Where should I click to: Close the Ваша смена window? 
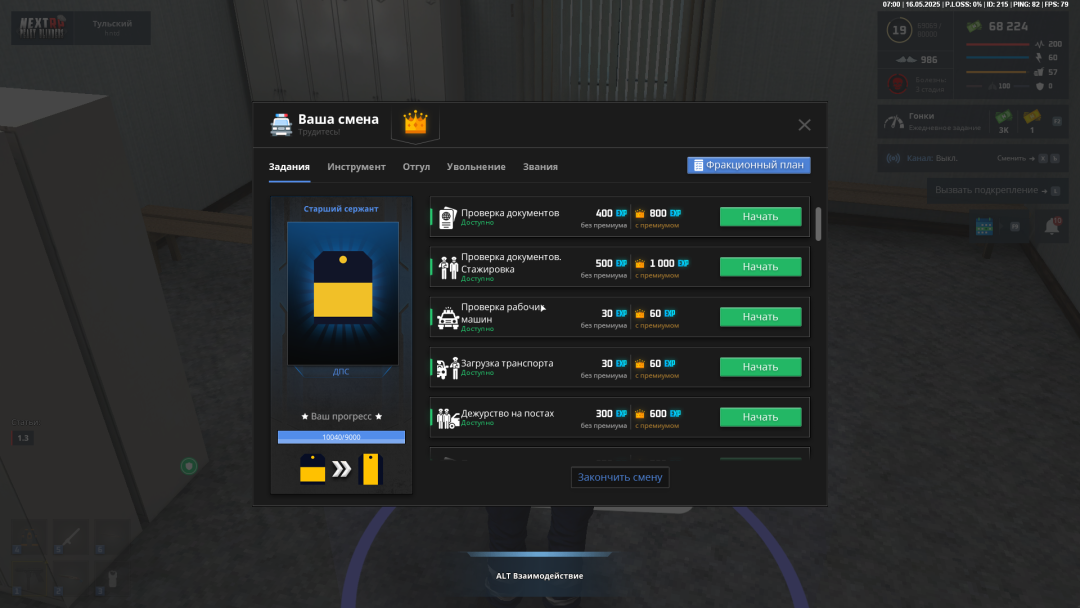click(804, 125)
